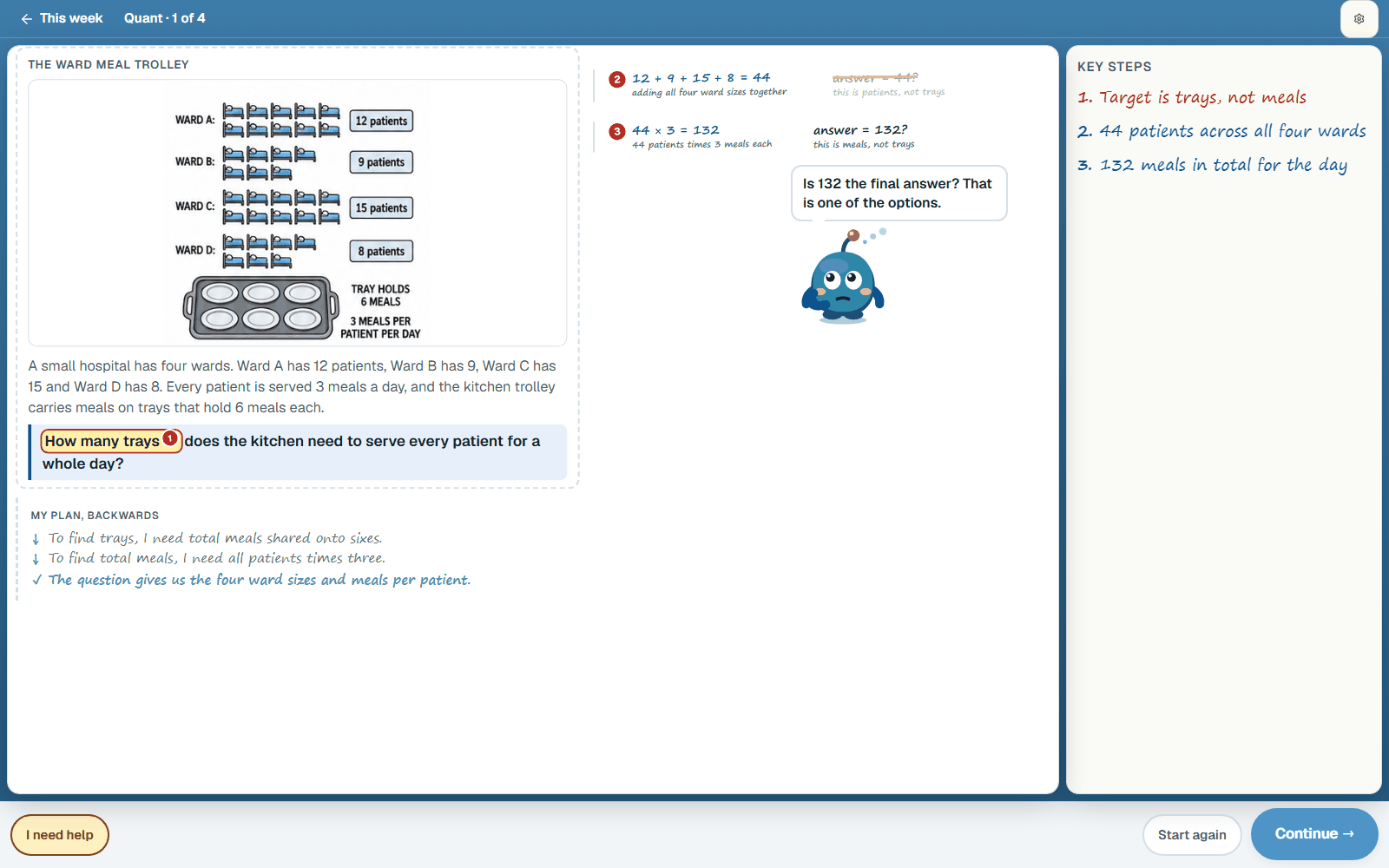Click the equation '44 × 3 = 132'
Image resolution: width=1389 pixels, height=868 pixels.
pos(675,130)
